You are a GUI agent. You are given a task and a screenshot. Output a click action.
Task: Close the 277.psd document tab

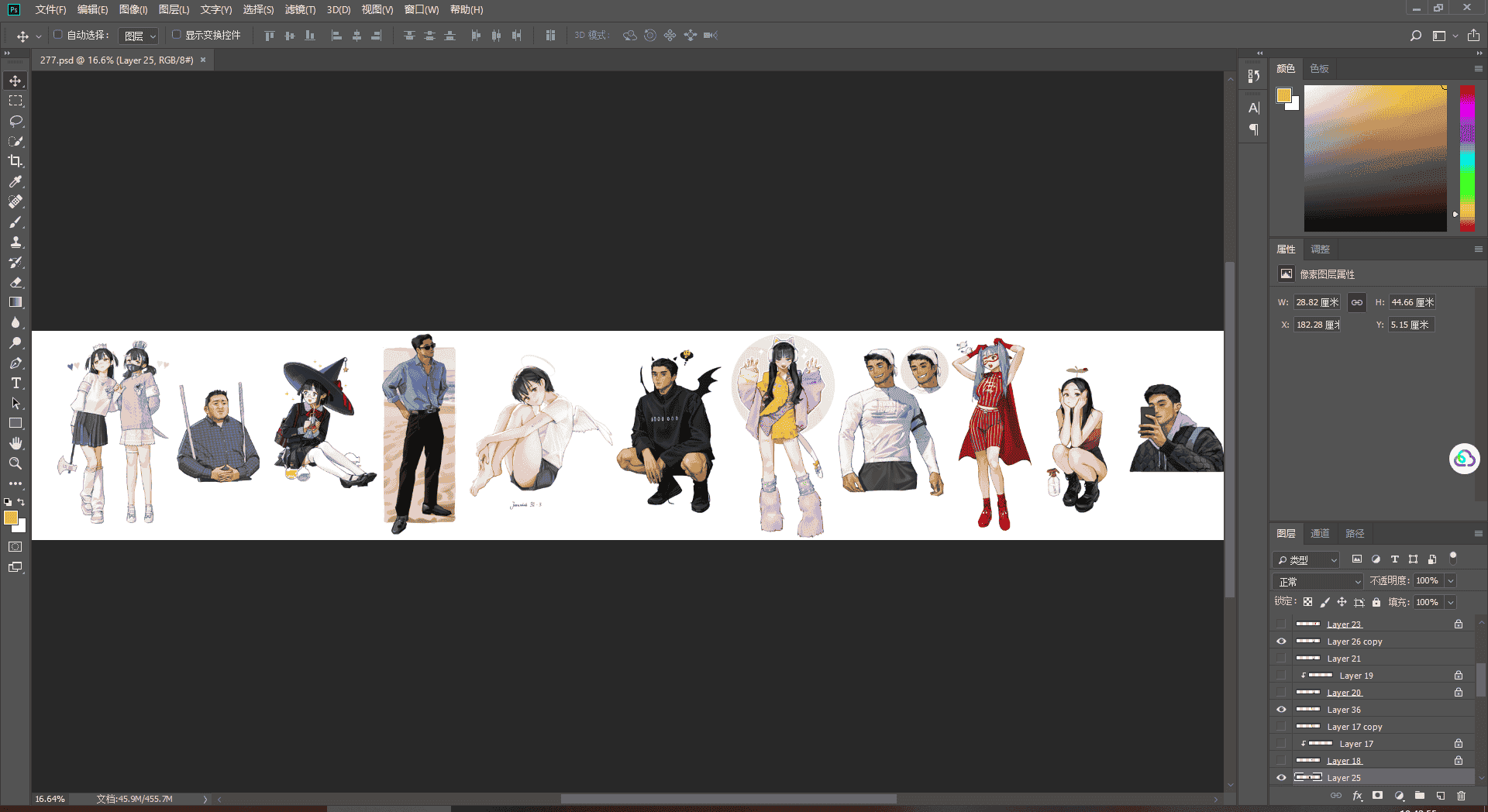point(203,60)
